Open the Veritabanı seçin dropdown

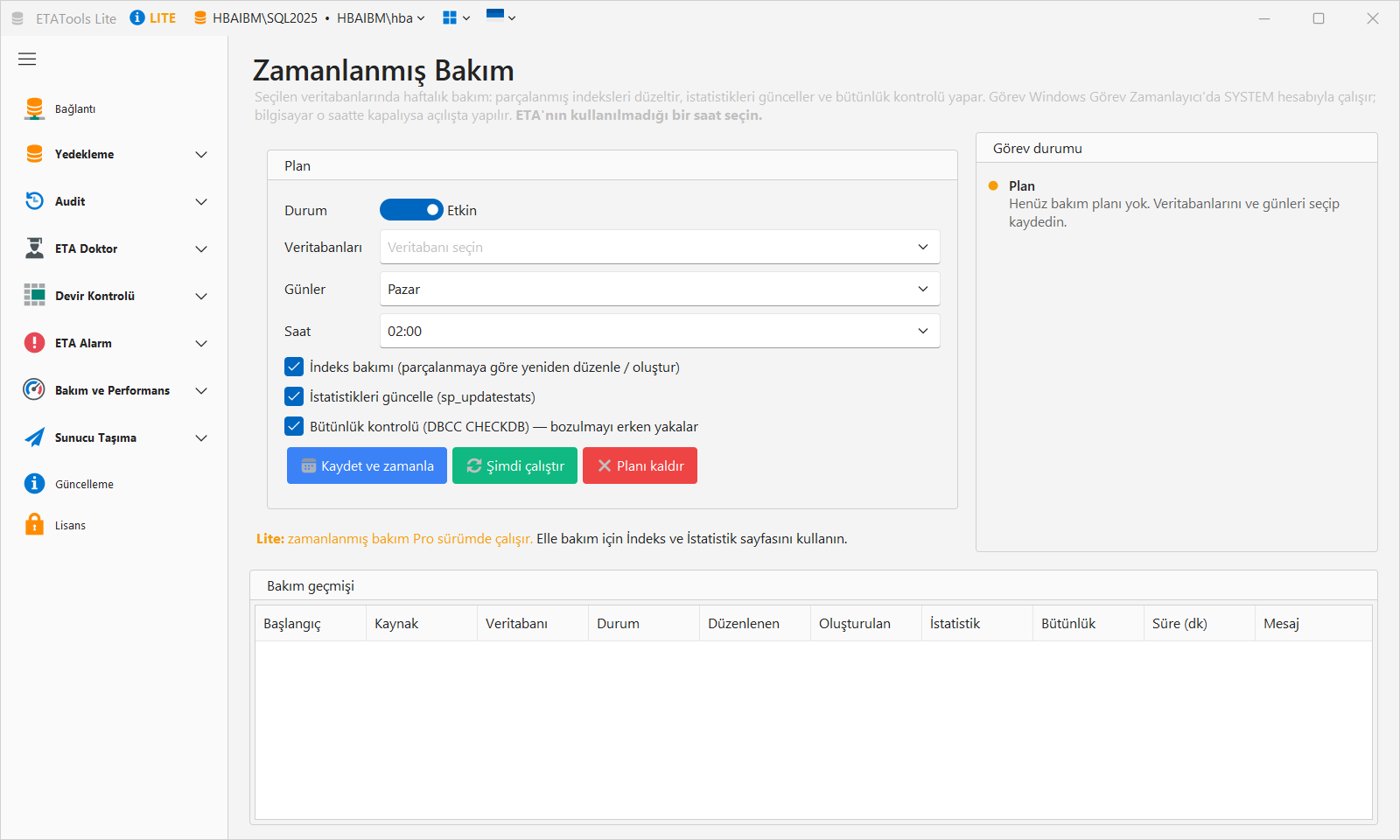[660, 247]
